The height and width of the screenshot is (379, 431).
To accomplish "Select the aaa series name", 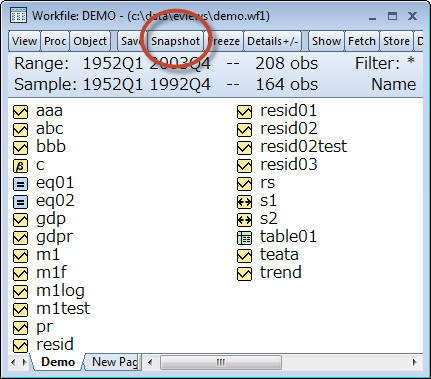I will pyautogui.click(x=49, y=111).
